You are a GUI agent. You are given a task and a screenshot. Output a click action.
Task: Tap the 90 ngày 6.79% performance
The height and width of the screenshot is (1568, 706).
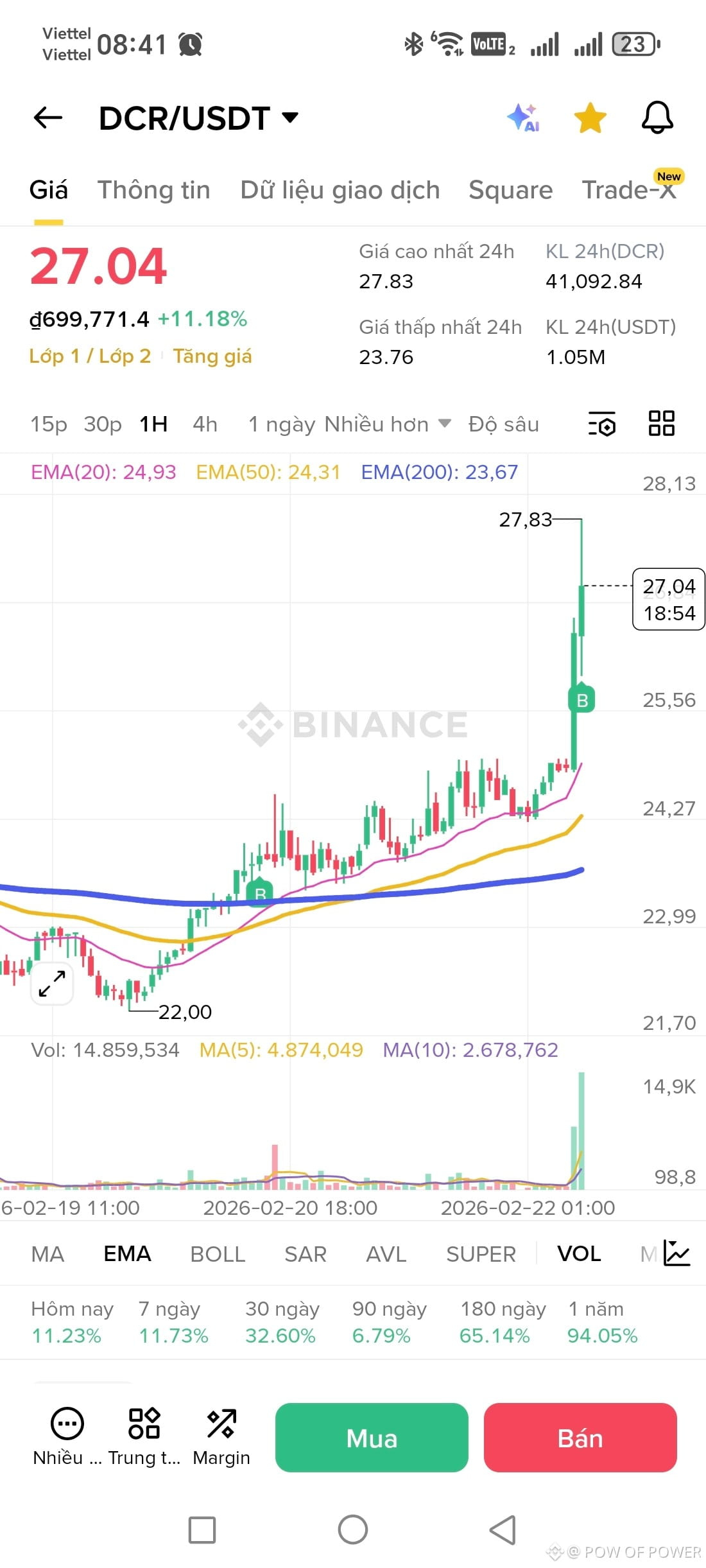[x=389, y=1322]
